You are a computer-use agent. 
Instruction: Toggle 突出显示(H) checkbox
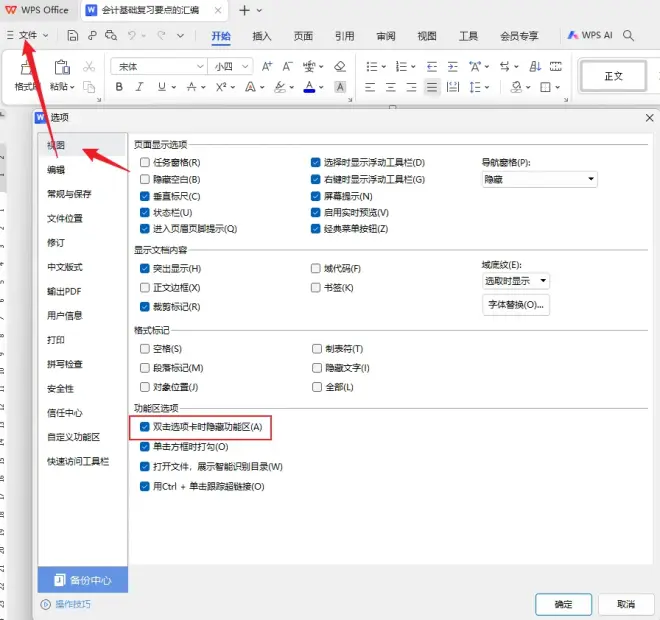(145, 269)
